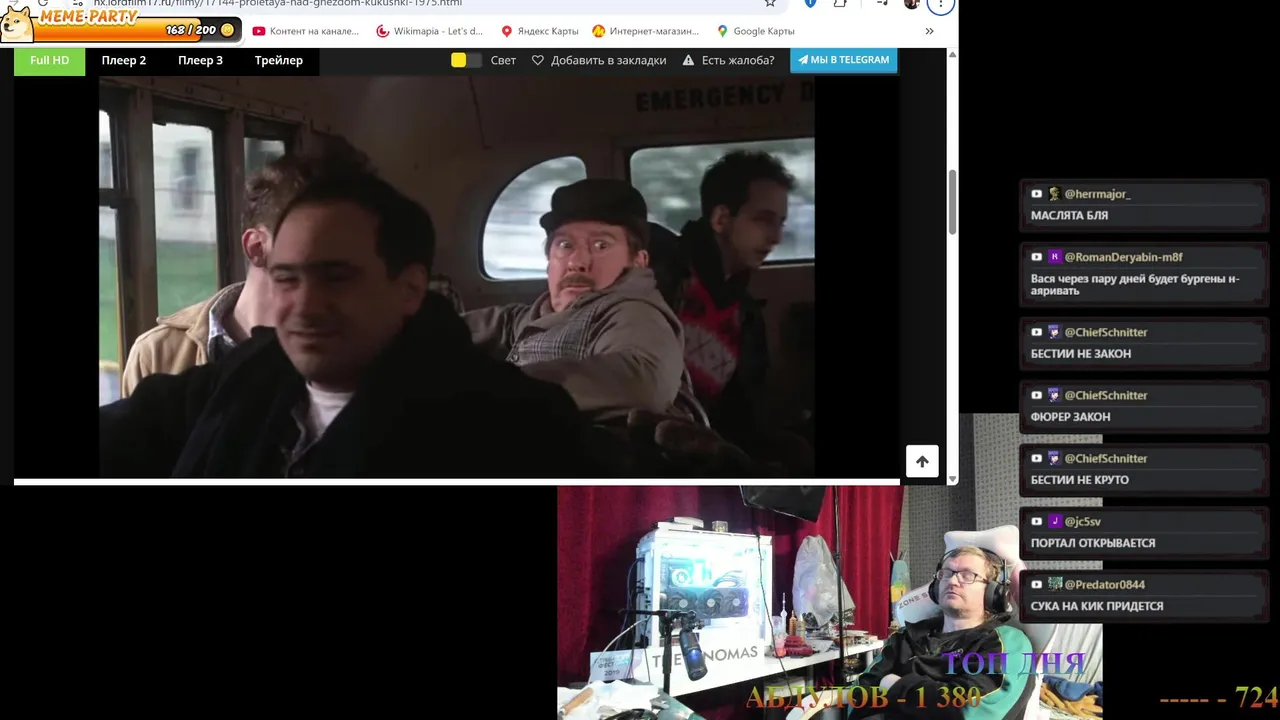Click the scrollbar down arrow
This screenshot has height=720, width=1280.
952,480
